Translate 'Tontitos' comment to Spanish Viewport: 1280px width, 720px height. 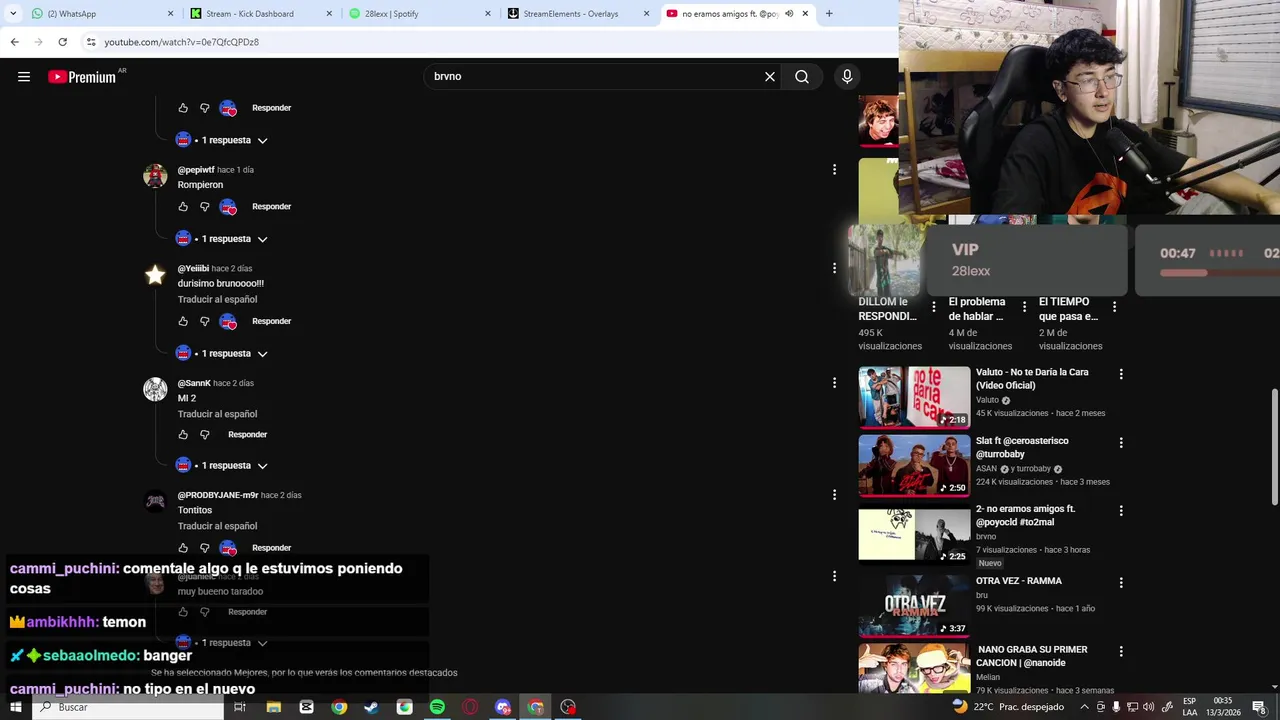[x=218, y=526]
